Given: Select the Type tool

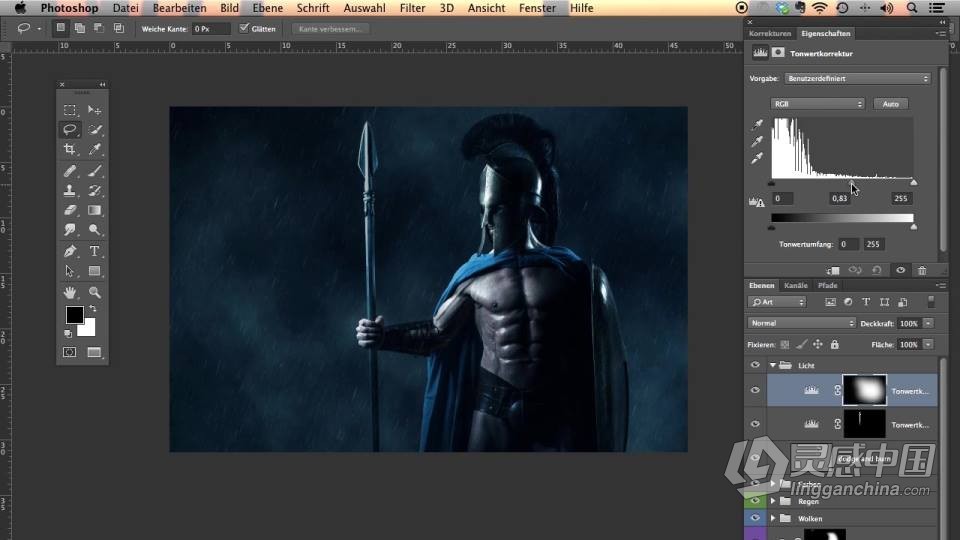Looking at the screenshot, I should click(94, 251).
